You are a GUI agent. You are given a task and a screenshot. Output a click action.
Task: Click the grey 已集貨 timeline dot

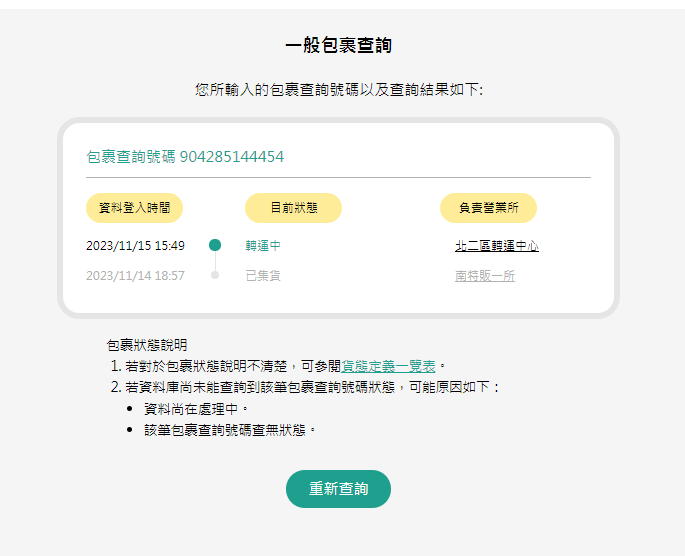[x=215, y=275]
